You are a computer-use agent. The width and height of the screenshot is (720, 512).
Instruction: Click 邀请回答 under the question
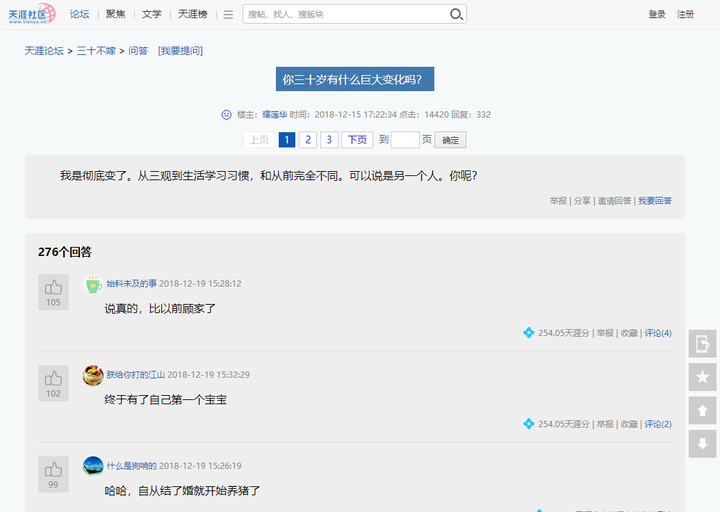[x=614, y=201]
